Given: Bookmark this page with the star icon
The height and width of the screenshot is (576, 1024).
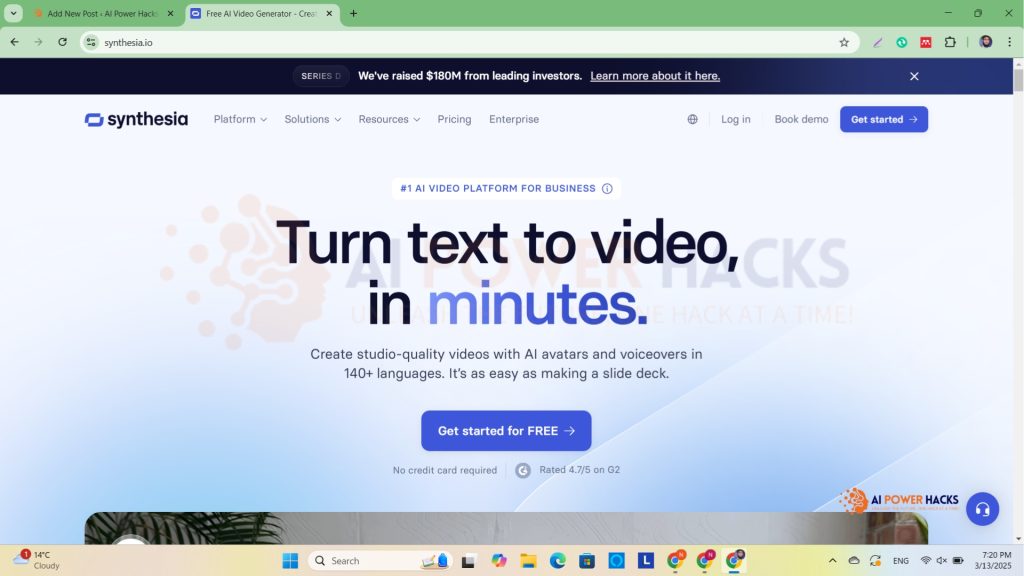Looking at the screenshot, I should tap(844, 42).
